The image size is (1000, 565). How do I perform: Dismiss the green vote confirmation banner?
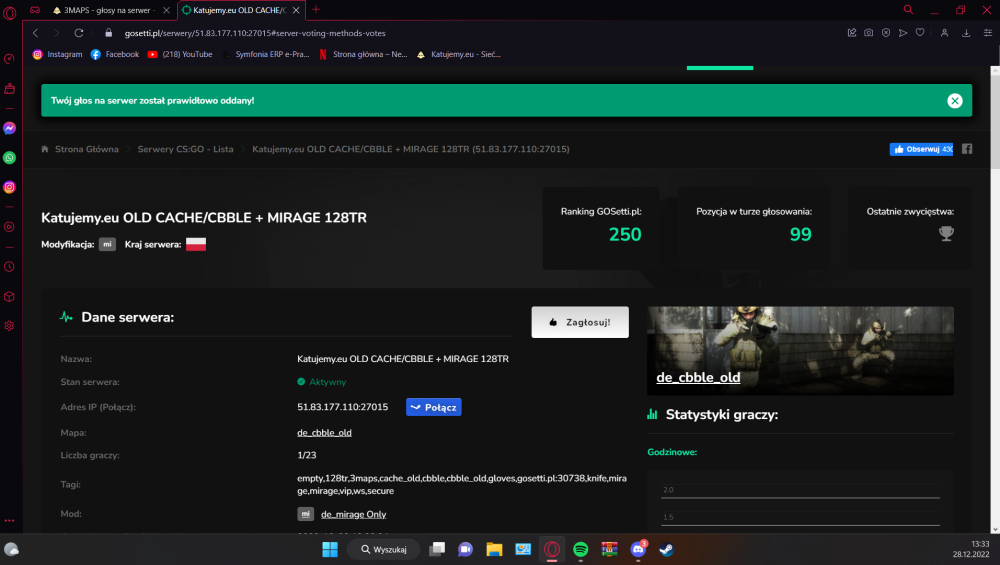(955, 101)
